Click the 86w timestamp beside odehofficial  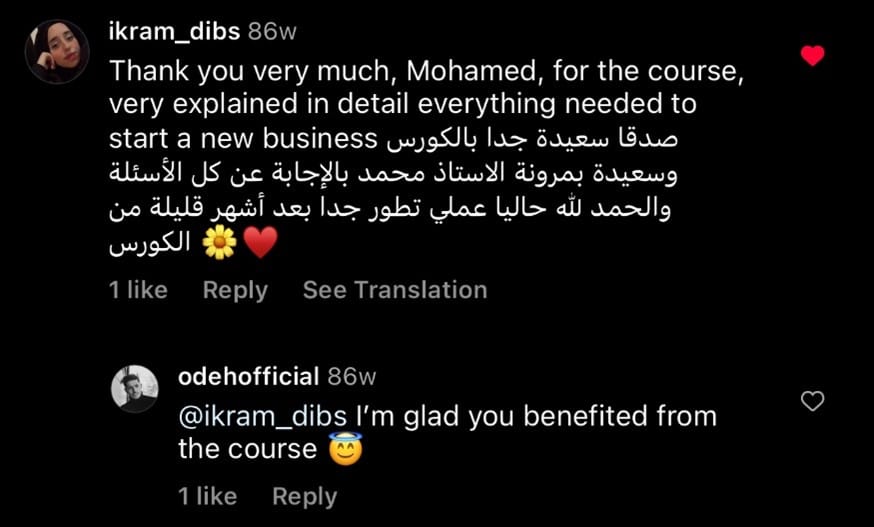(351, 377)
